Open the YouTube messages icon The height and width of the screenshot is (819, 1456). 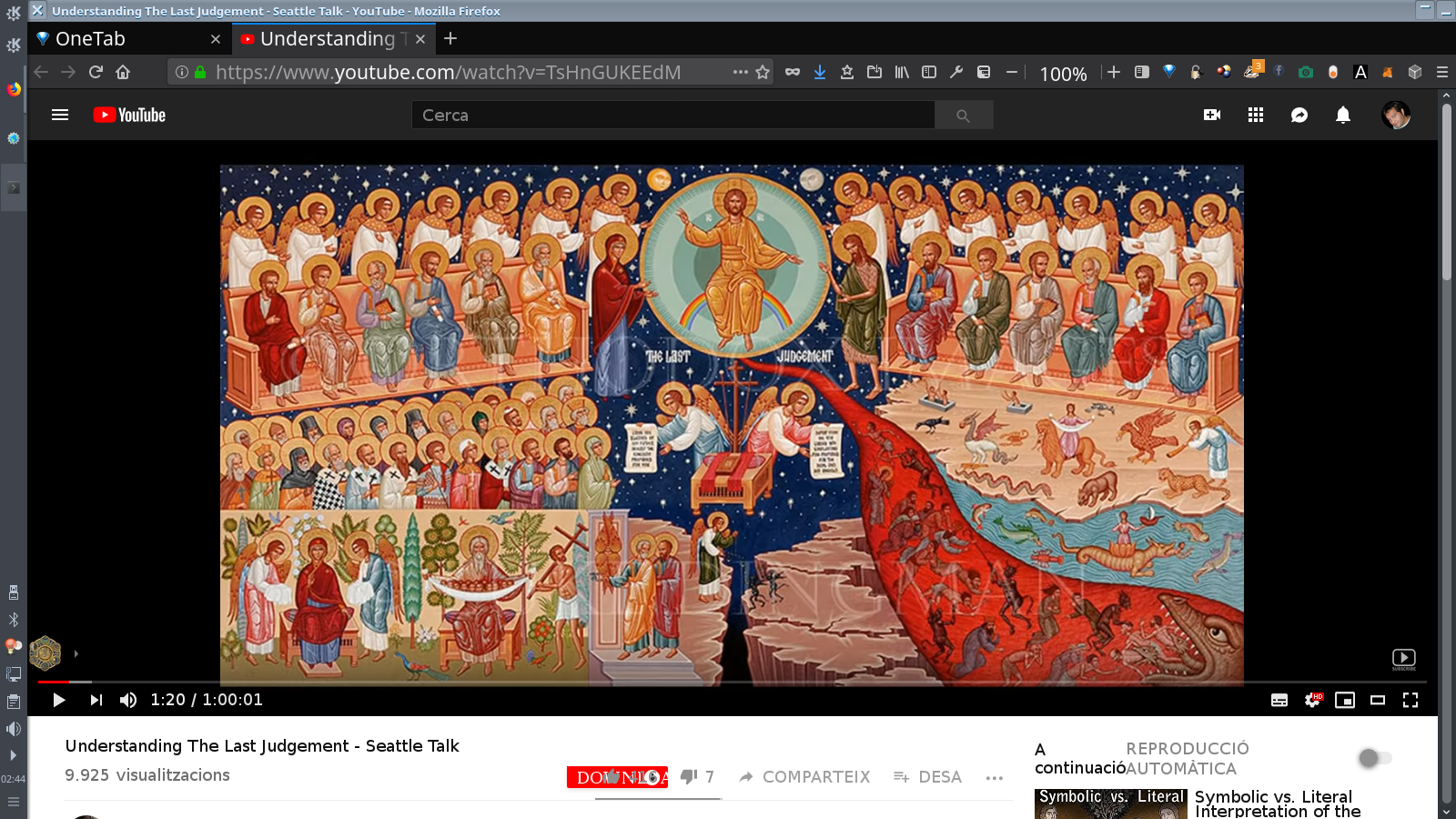1299,115
